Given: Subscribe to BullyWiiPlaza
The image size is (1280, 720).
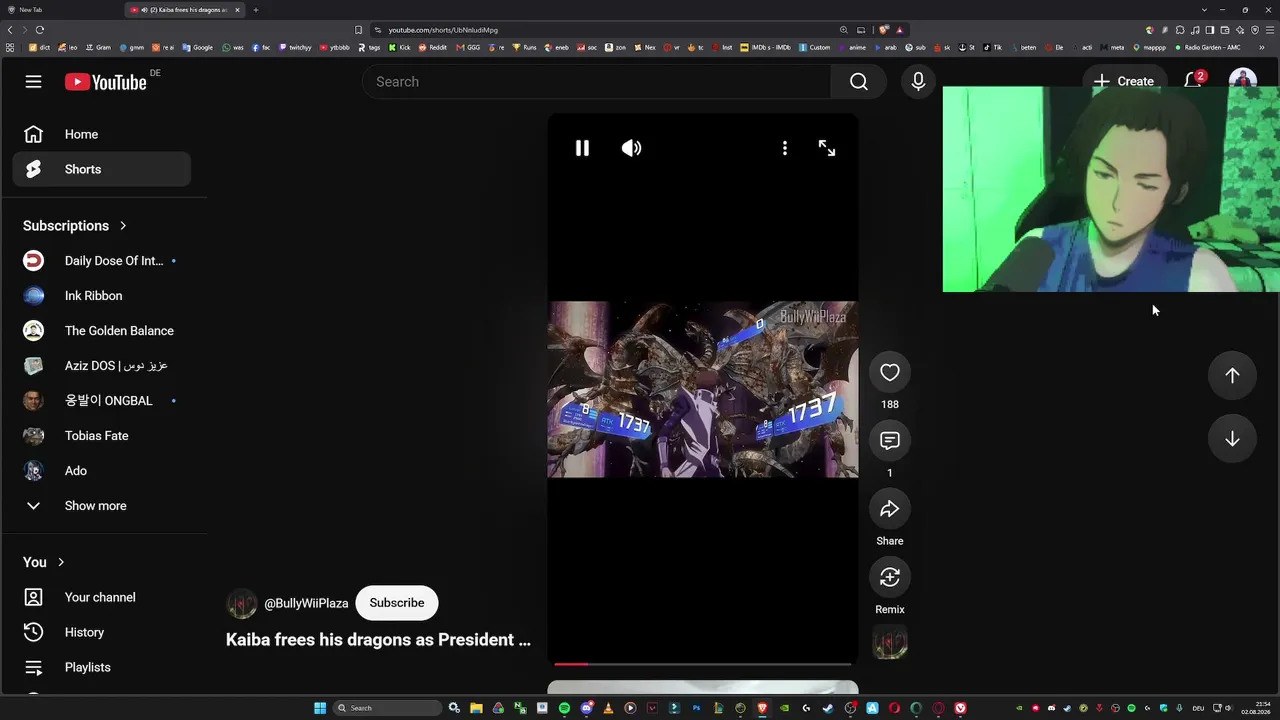Looking at the screenshot, I should [397, 603].
